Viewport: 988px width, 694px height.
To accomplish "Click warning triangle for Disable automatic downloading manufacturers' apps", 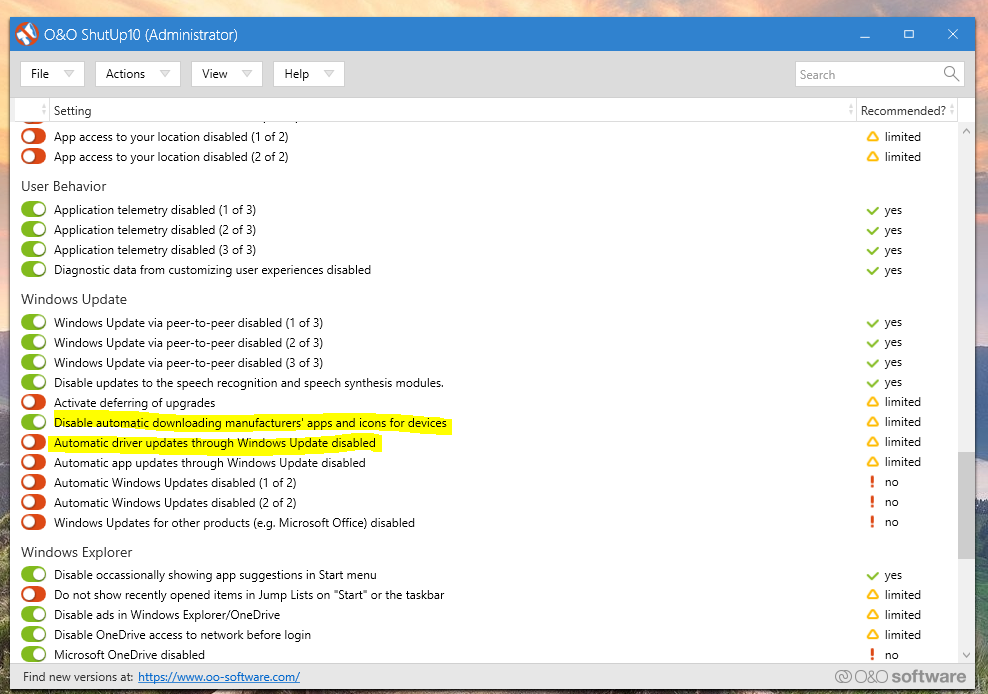I will point(873,422).
